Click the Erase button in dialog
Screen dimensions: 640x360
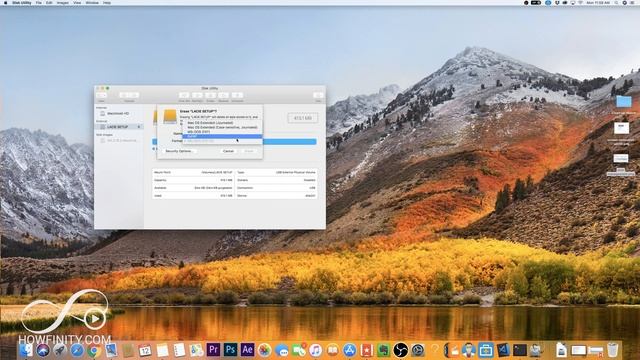coord(249,151)
